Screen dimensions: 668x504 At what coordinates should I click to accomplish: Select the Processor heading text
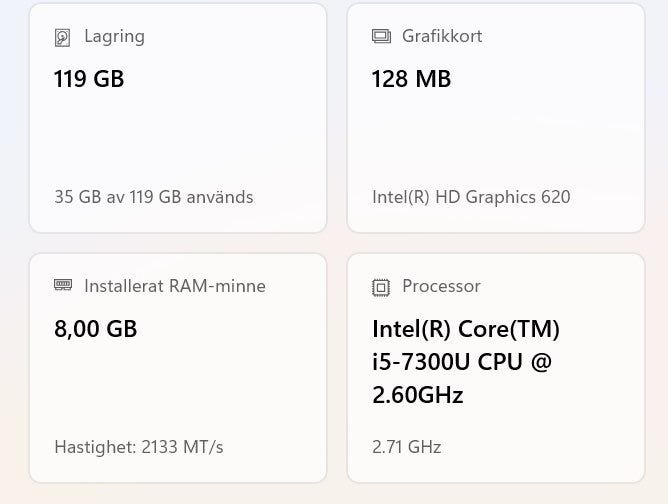pyautogui.click(x=441, y=286)
